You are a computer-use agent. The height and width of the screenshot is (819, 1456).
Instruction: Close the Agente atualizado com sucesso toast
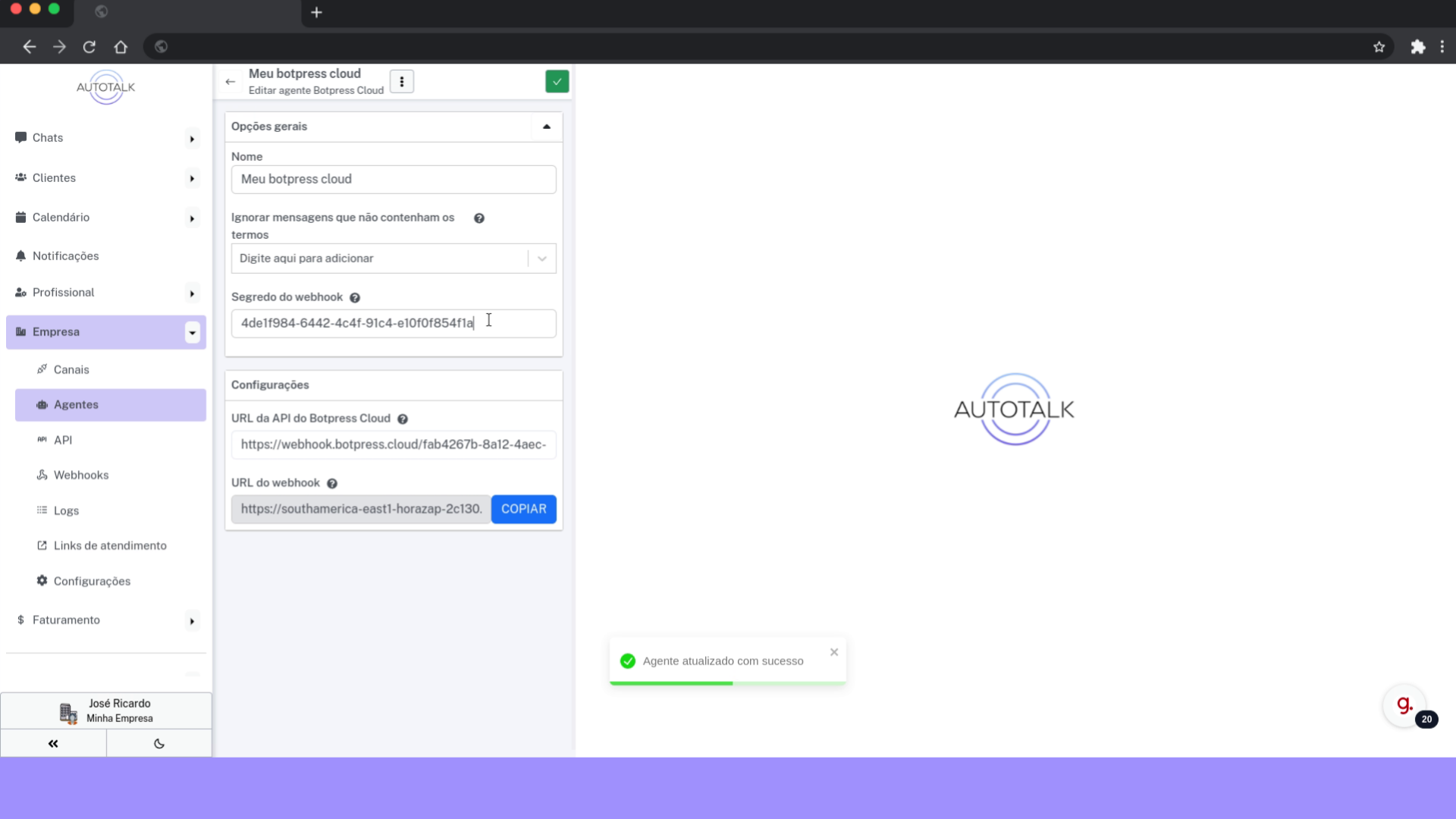point(834,652)
